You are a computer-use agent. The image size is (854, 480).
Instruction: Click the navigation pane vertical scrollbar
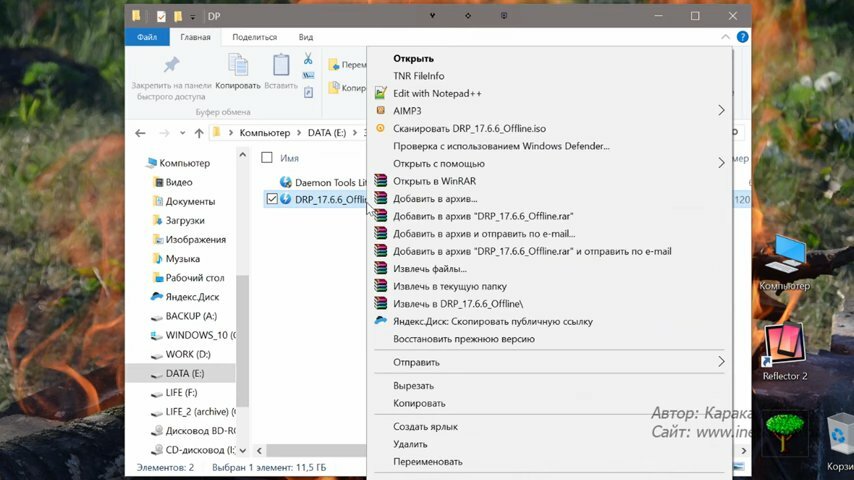tap(243, 341)
